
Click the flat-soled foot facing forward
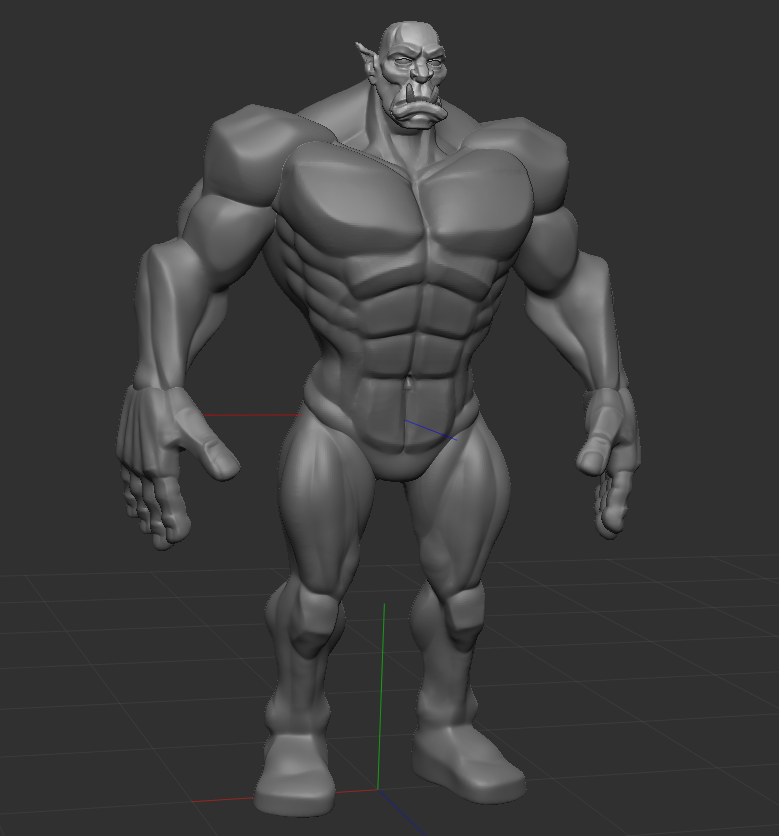coord(295,774)
